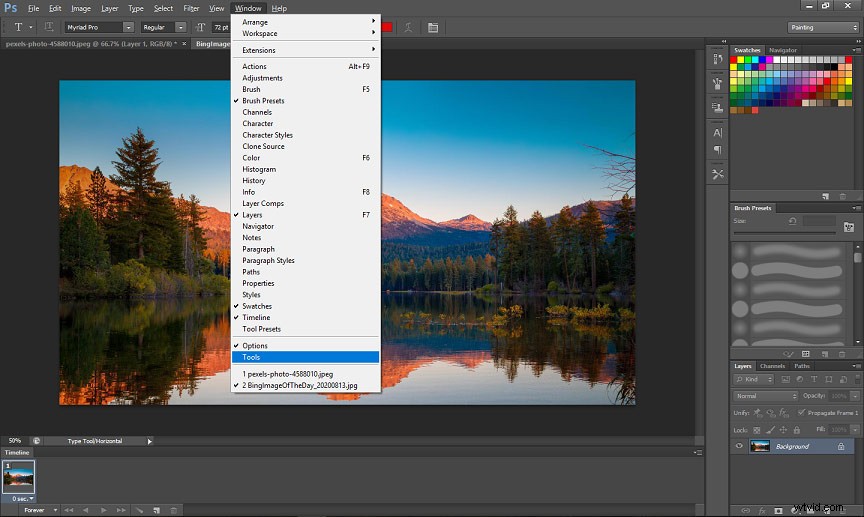Click the lock all icon in Layers

797,430
